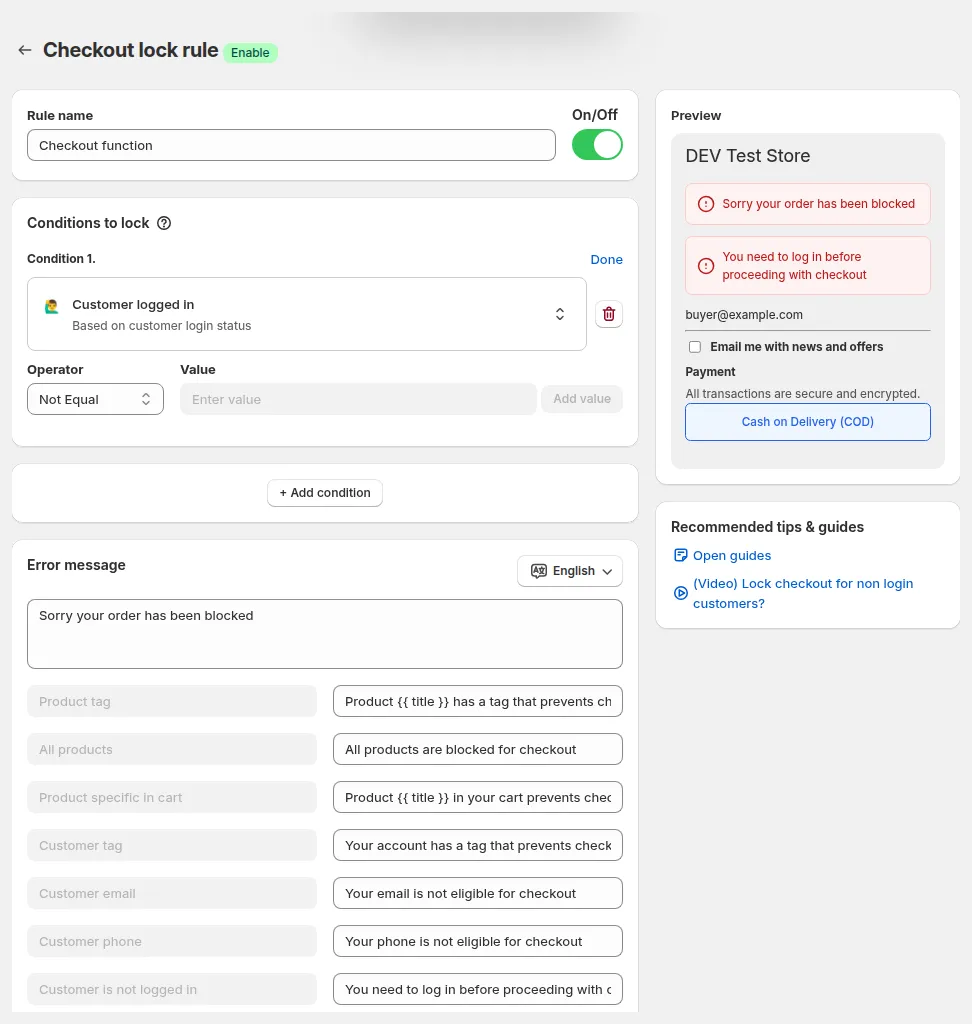Click the Add value button
Viewport: 972px width, 1024px height.
tap(581, 399)
